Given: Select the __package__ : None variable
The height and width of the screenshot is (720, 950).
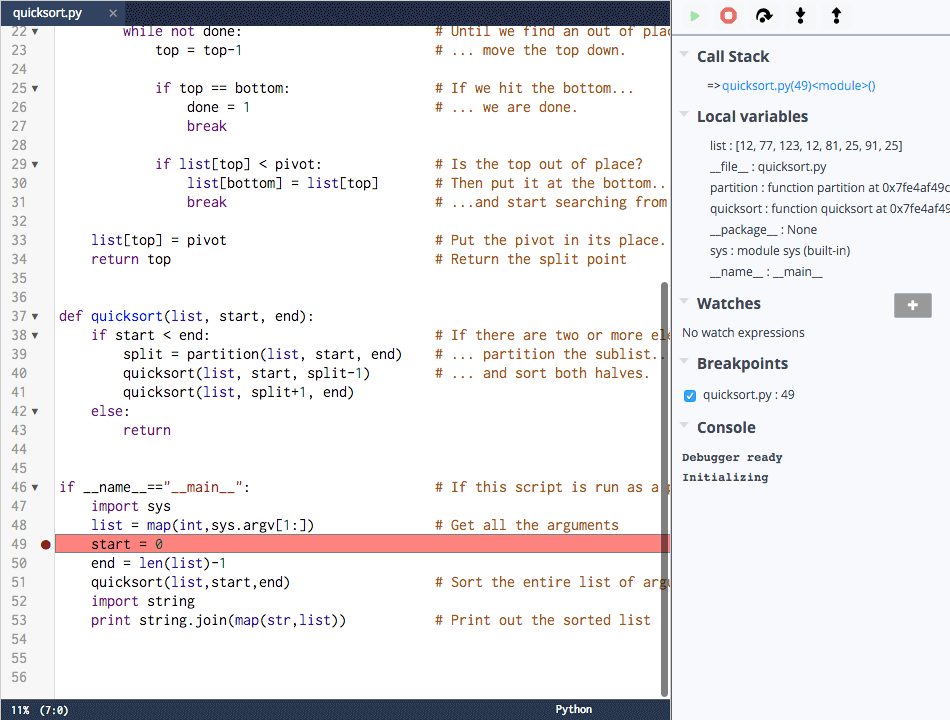Looking at the screenshot, I should [763, 230].
